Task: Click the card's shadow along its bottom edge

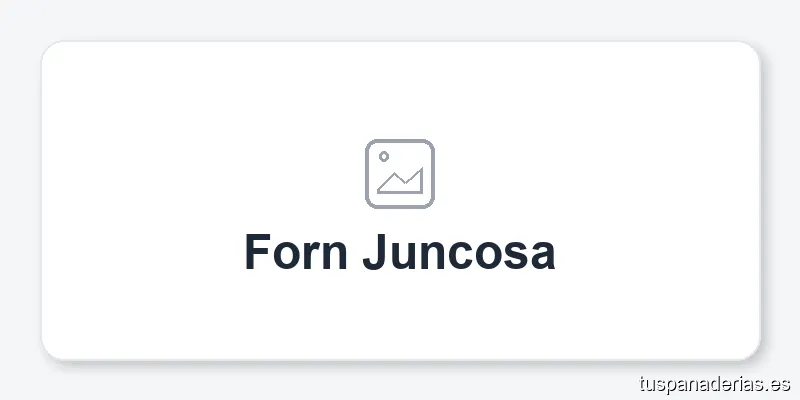Action: pos(400,362)
